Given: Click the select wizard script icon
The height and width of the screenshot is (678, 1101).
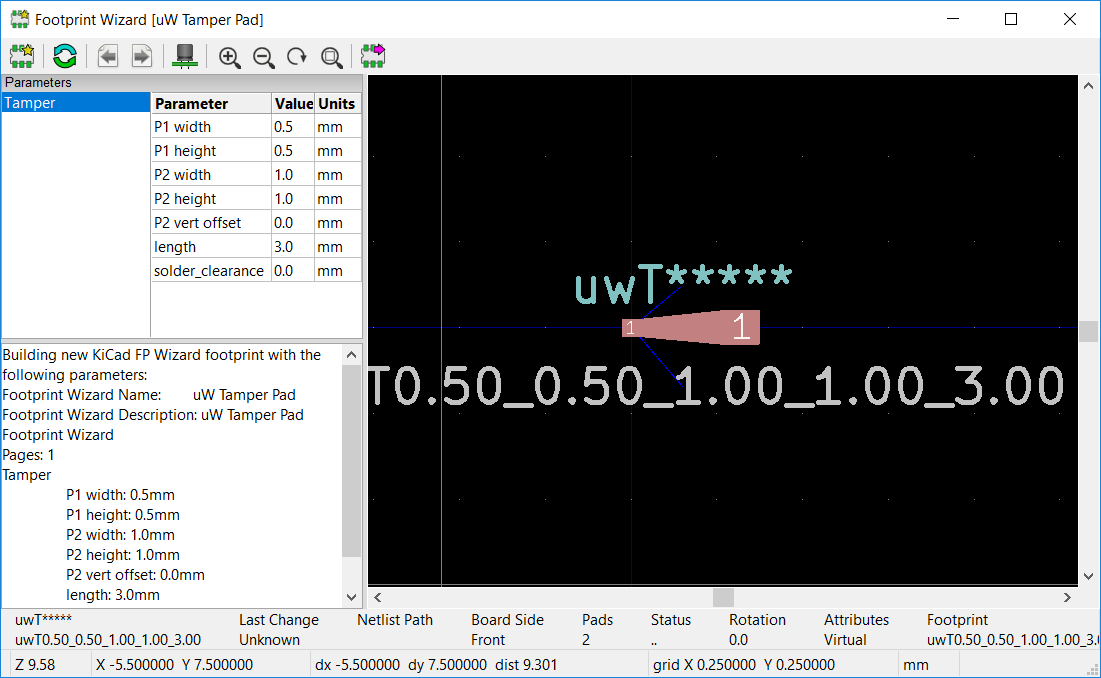Looking at the screenshot, I should pos(22,57).
